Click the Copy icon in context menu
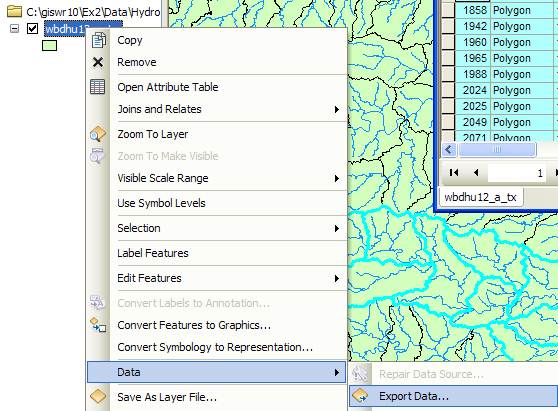Screen dimensions: 558x411 [x=98, y=40]
